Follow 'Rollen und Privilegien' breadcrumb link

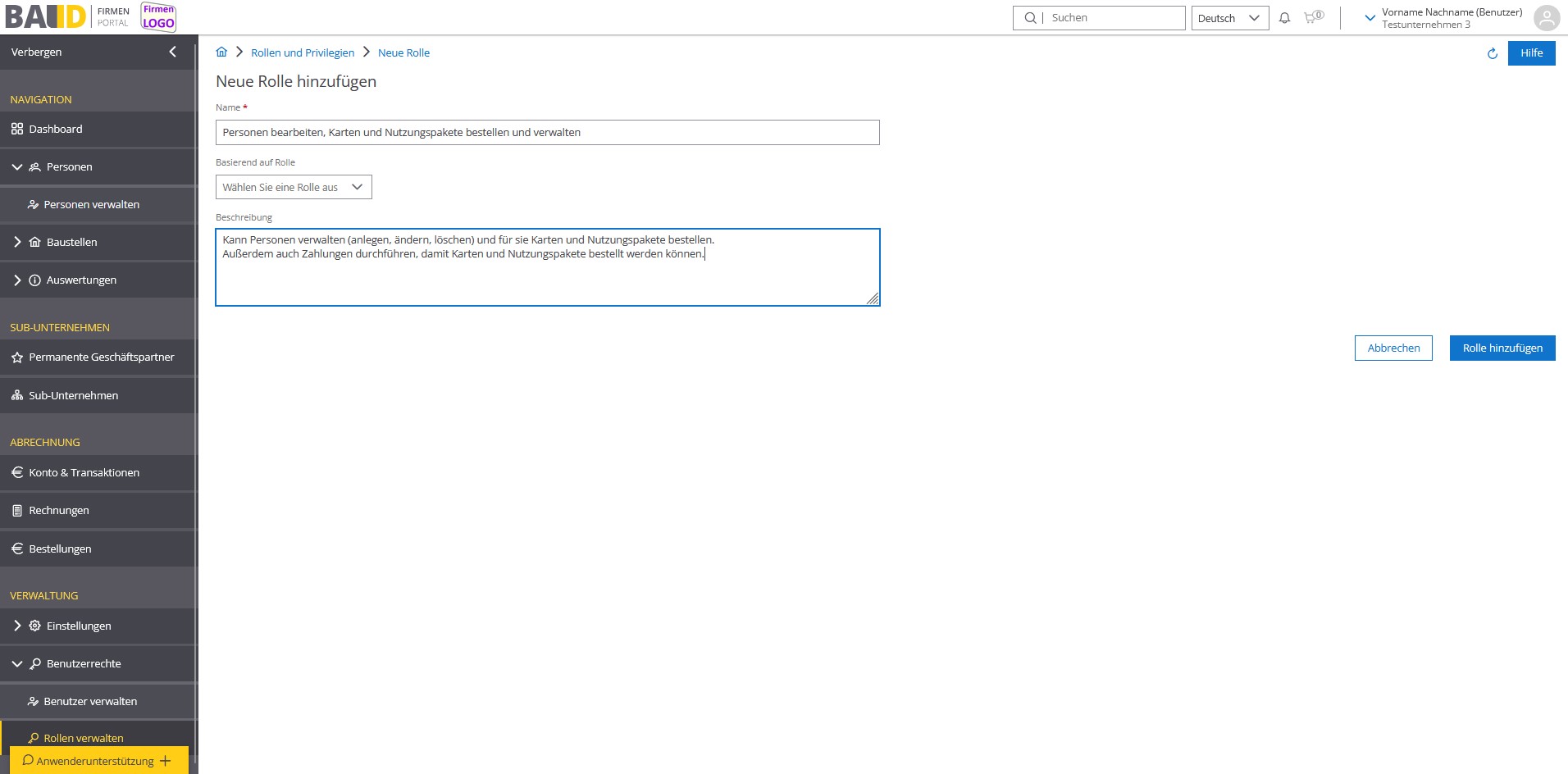303,52
